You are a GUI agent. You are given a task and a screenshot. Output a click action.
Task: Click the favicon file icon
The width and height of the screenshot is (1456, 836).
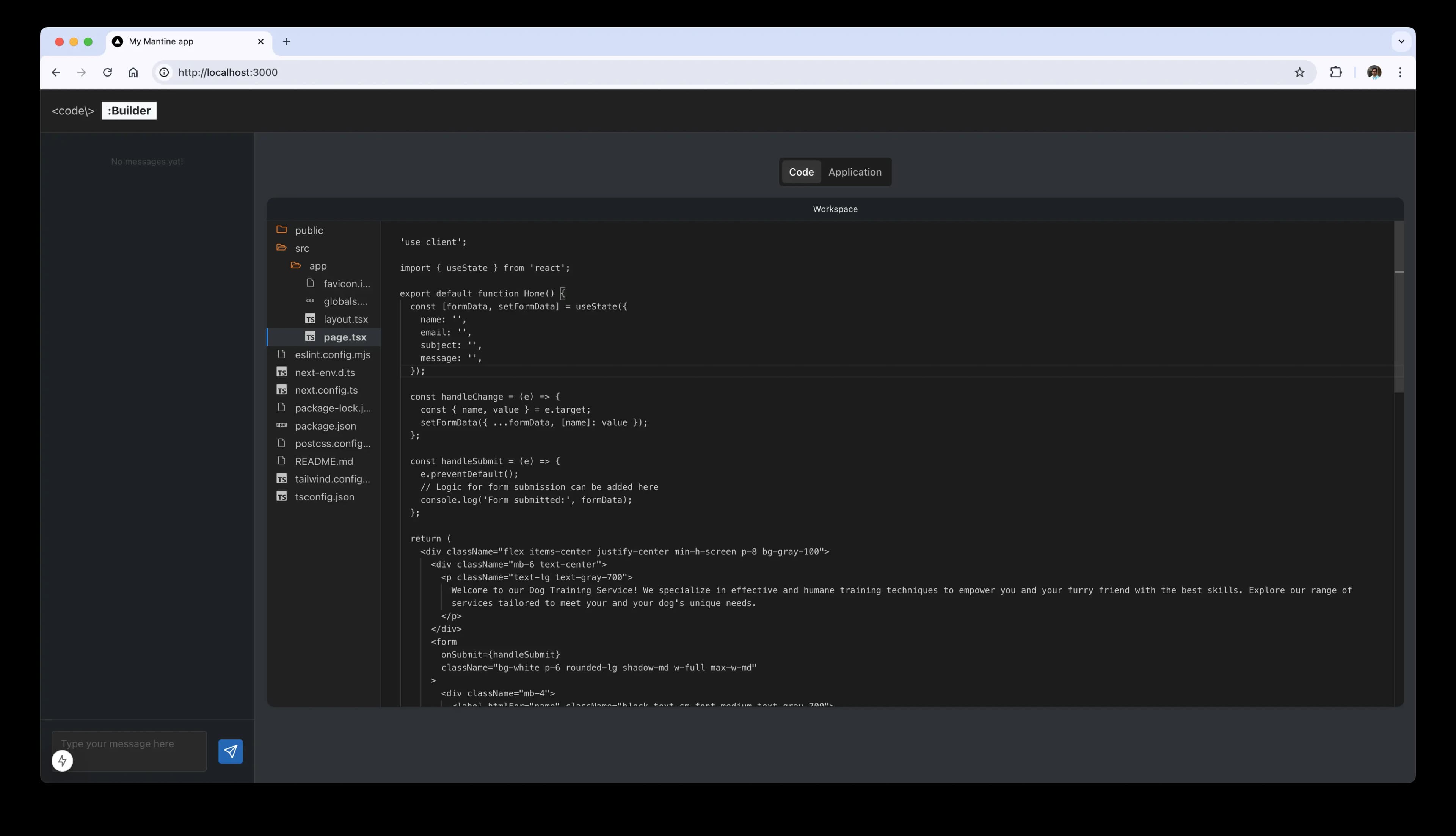(x=310, y=283)
